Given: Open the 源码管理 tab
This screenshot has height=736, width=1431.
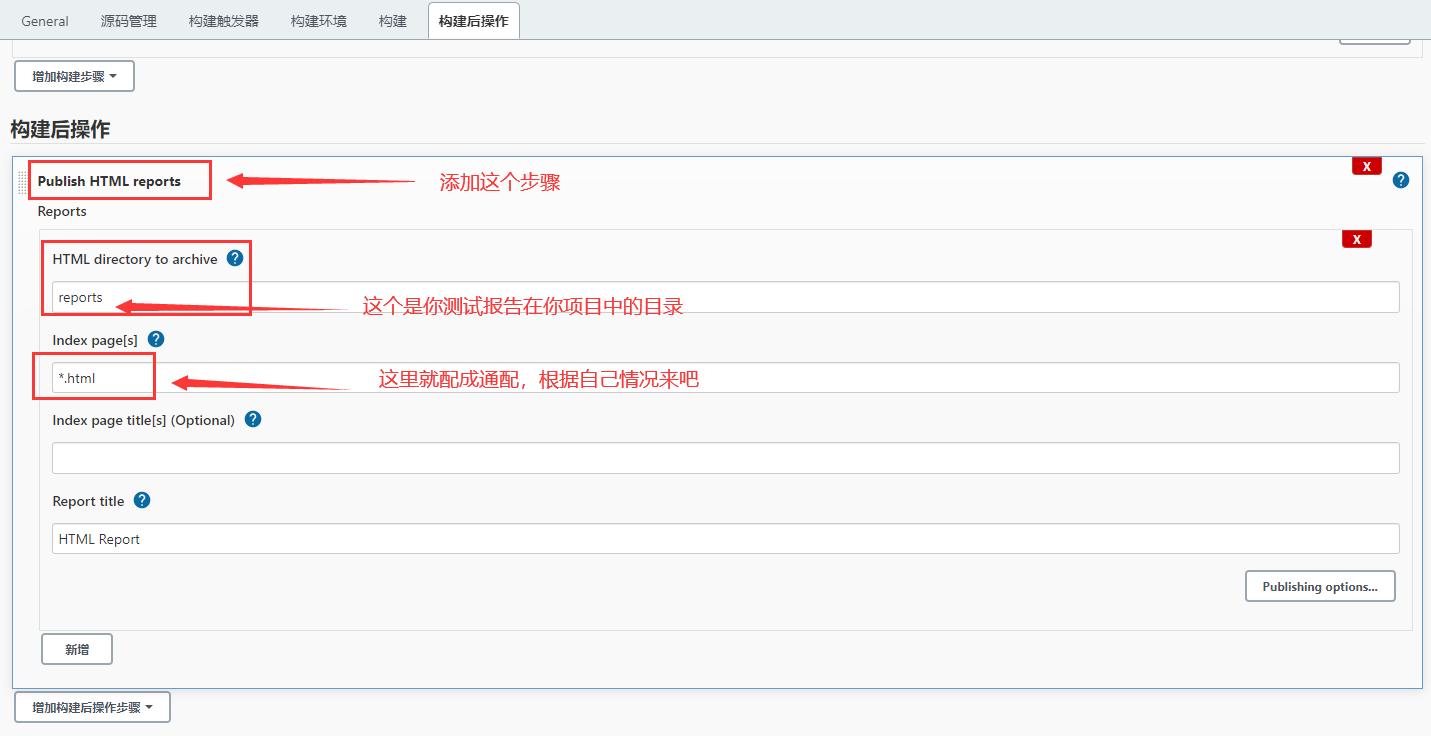Looking at the screenshot, I should tap(129, 21).
